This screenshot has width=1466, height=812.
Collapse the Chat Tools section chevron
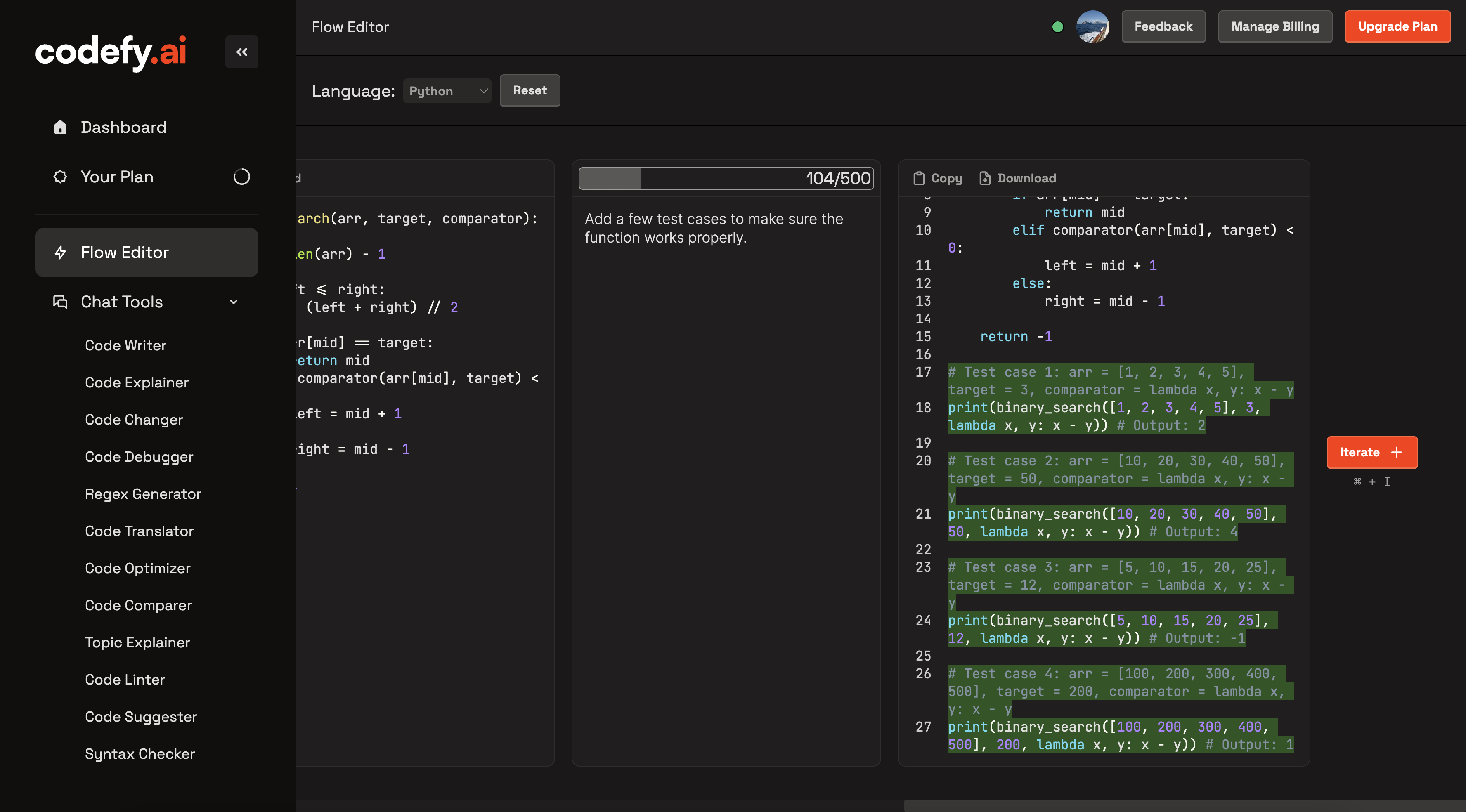pyautogui.click(x=233, y=302)
